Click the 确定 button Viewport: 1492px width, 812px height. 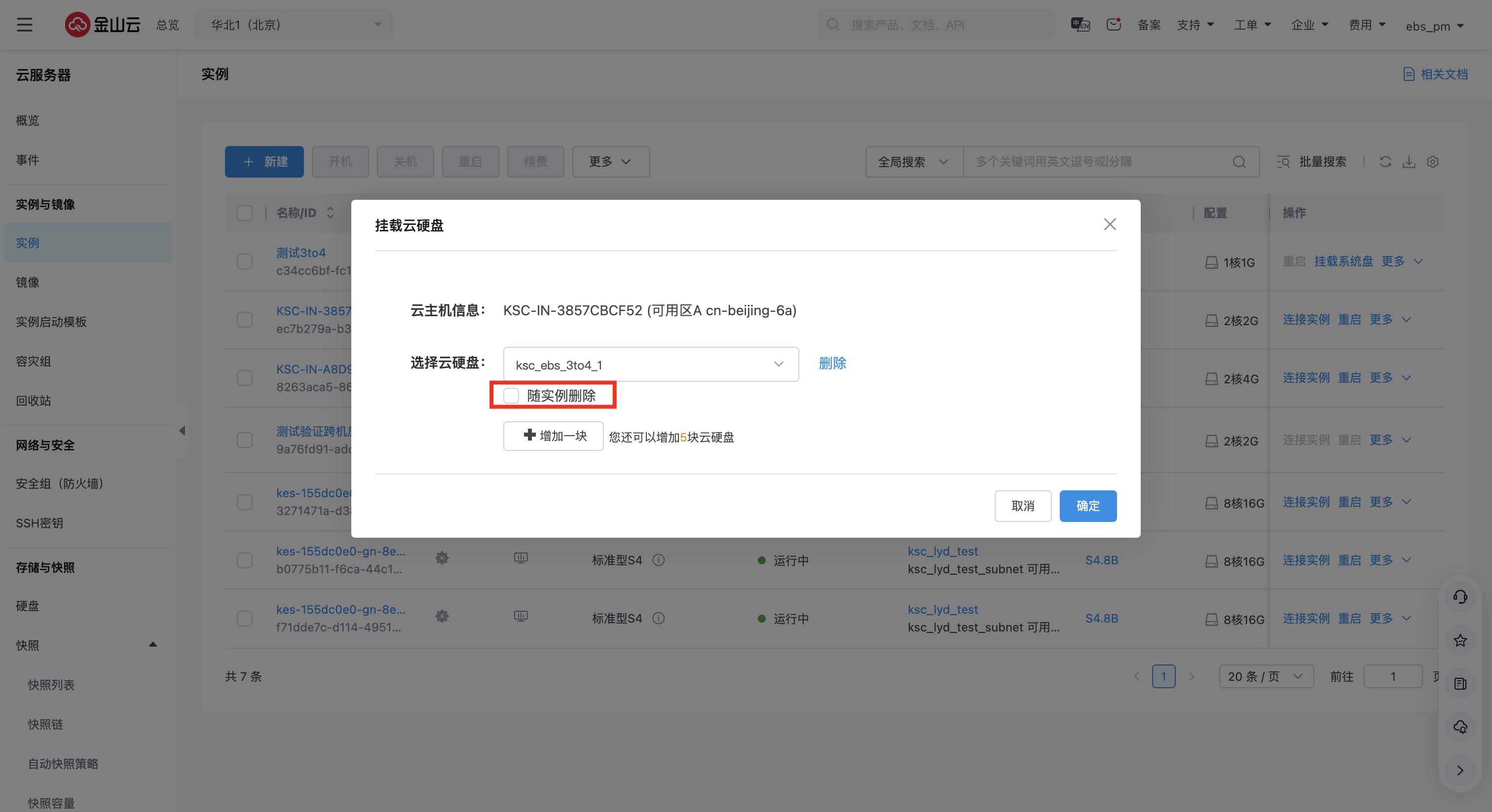(x=1087, y=506)
